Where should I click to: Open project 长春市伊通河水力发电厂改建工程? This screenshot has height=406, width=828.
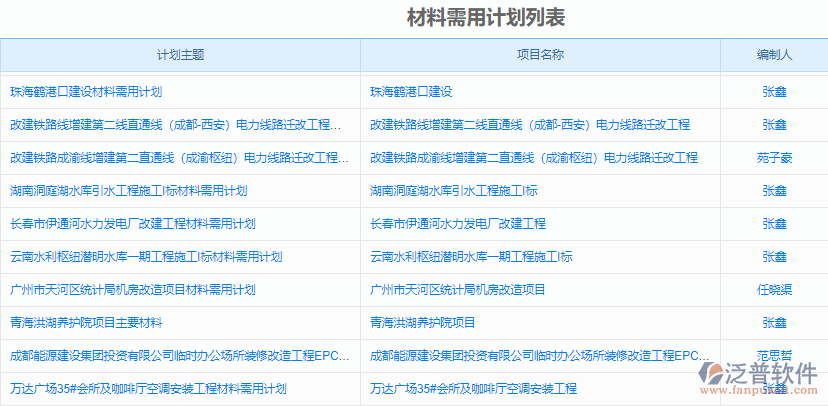[x=458, y=224]
